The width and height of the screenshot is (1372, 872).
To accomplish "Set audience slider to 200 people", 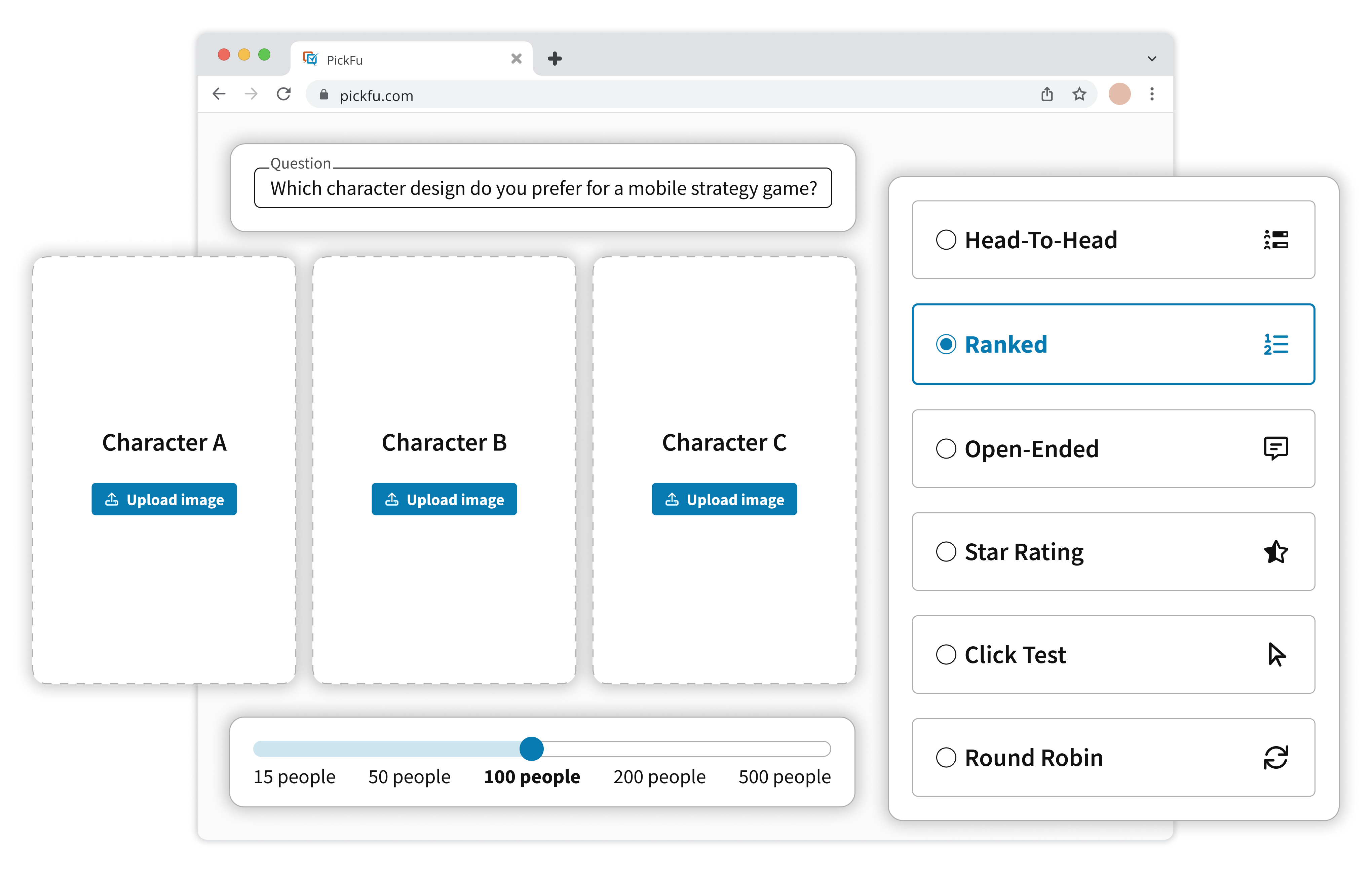I will tap(659, 749).
